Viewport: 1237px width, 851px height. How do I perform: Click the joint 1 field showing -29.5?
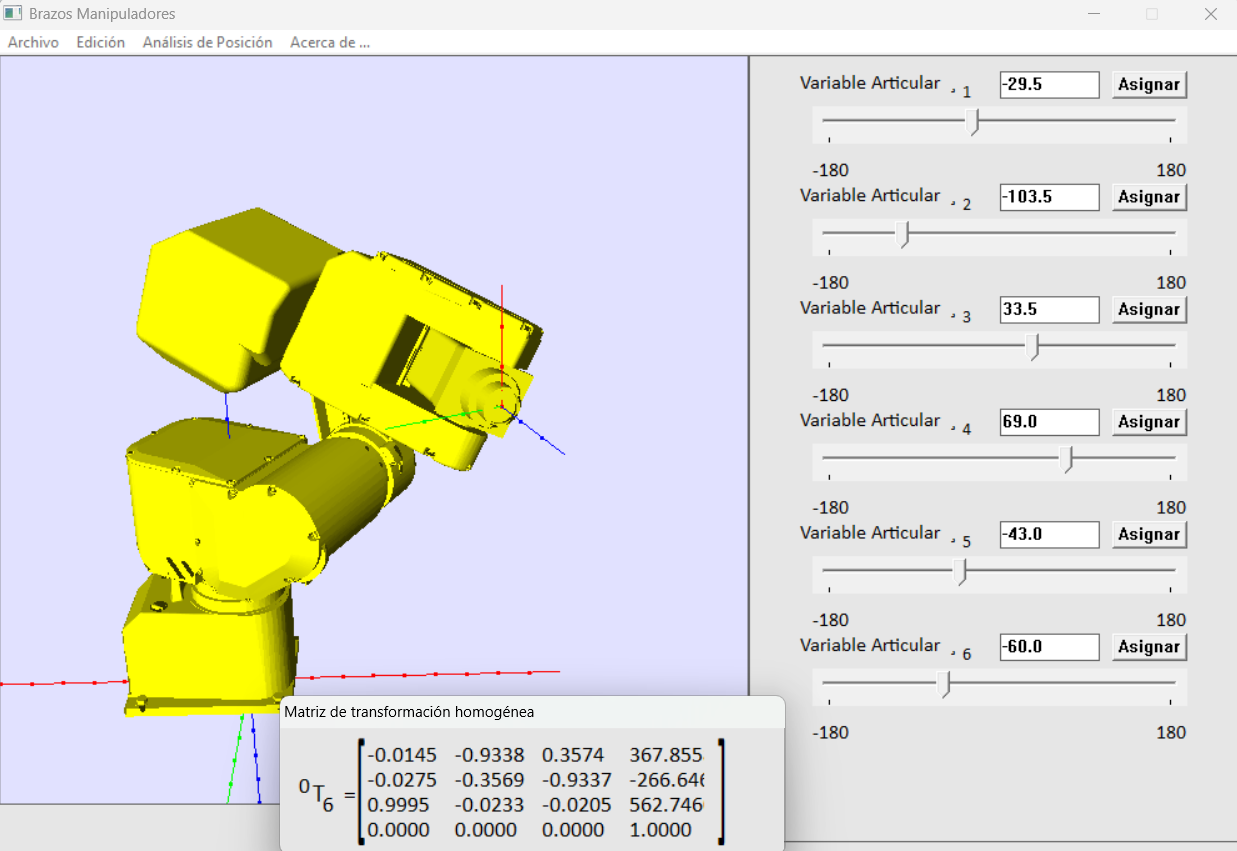click(x=1049, y=84)
